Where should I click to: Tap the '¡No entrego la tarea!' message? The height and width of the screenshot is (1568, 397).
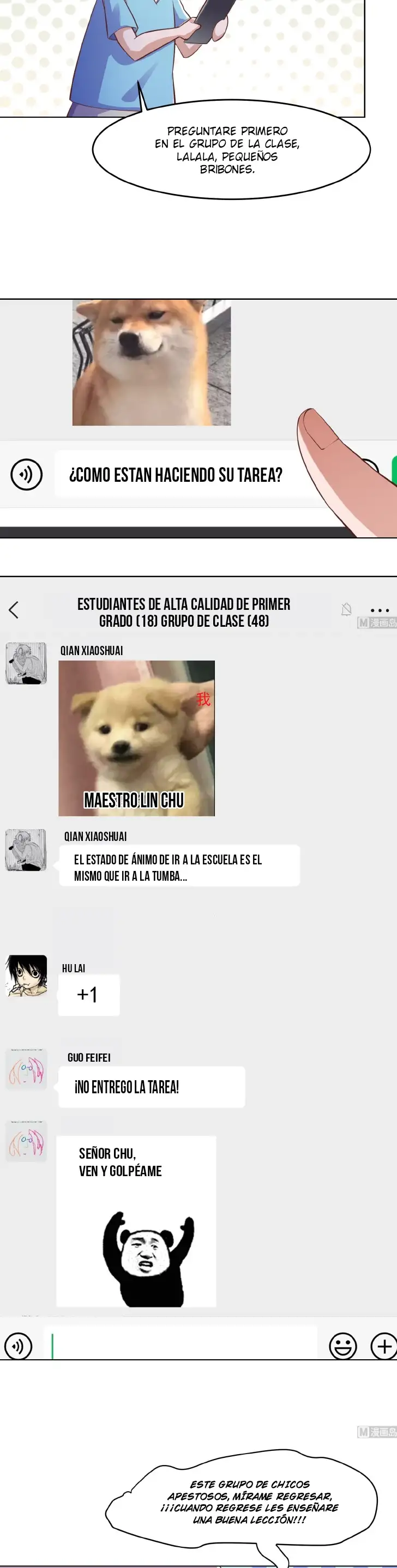coord(152,1087)
